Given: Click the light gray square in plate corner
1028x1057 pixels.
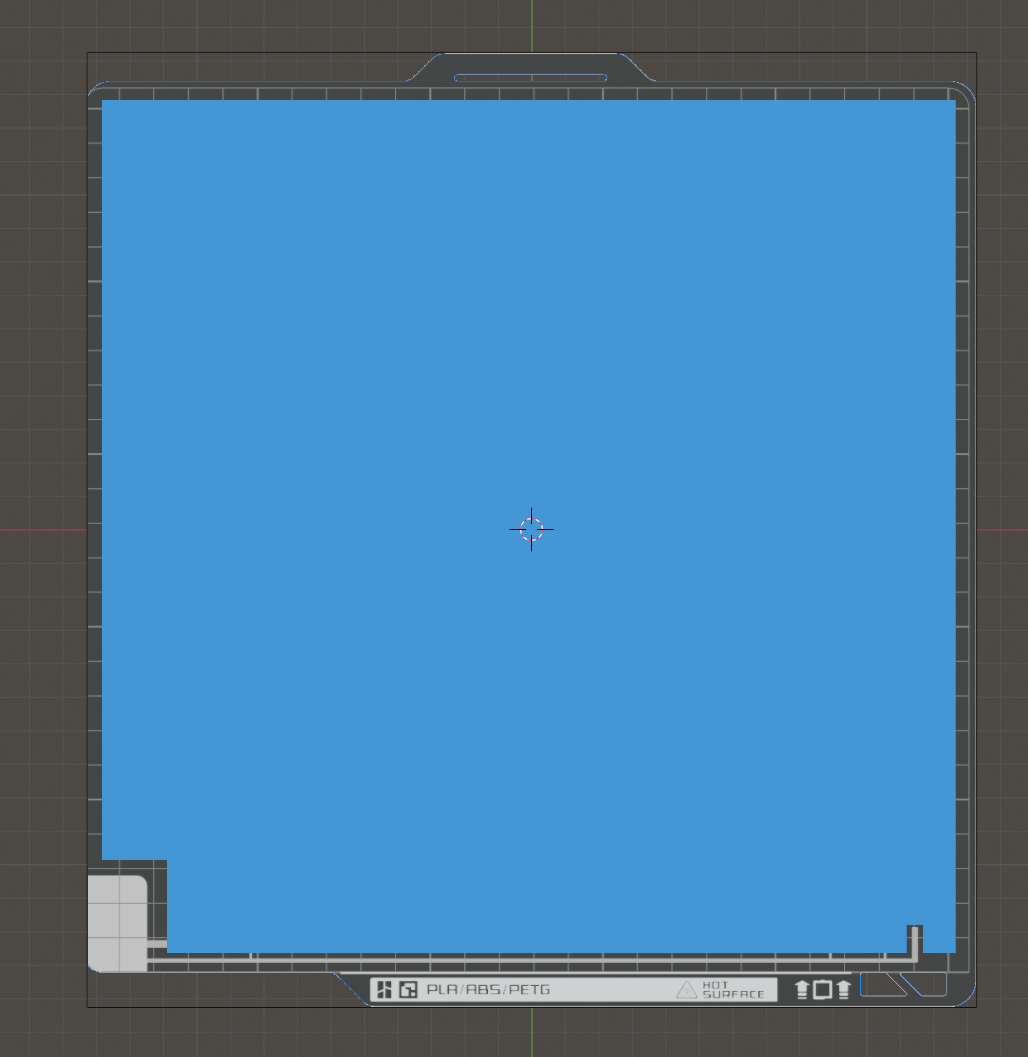Looking at the screenshot, I should [x=118, y=924].
